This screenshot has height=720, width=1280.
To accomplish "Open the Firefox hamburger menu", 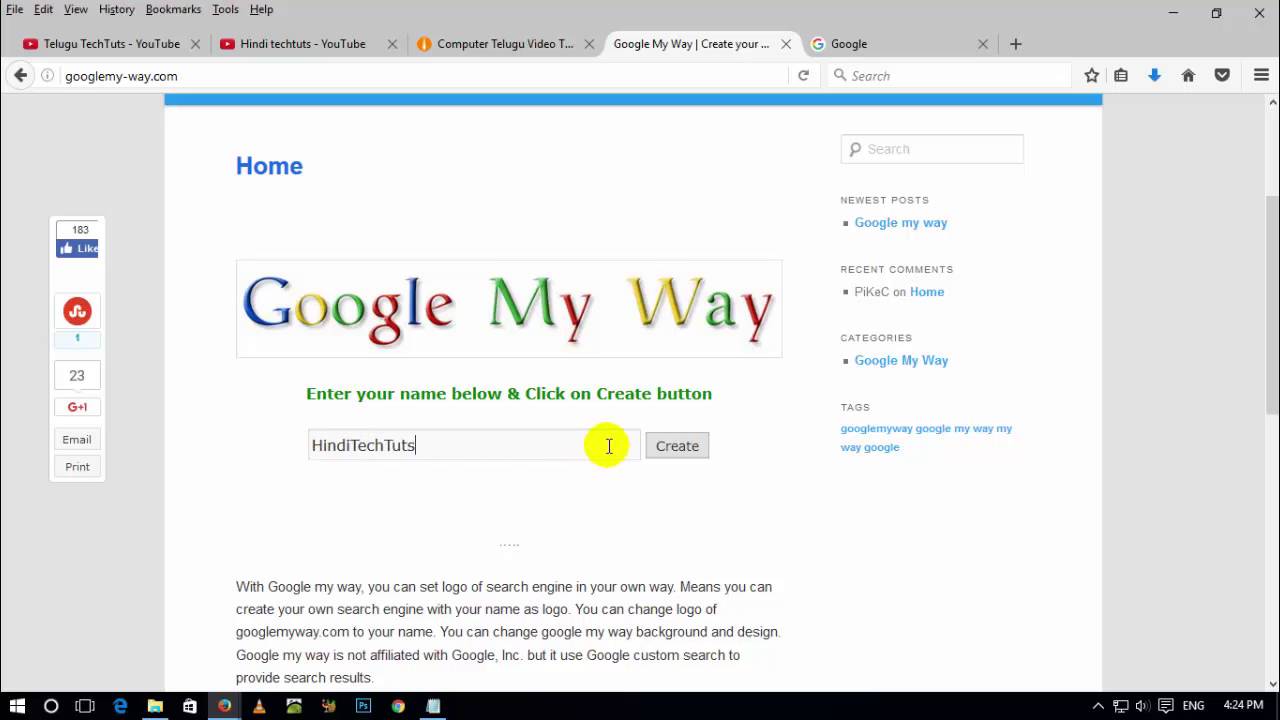I will tap(1261, 75).
